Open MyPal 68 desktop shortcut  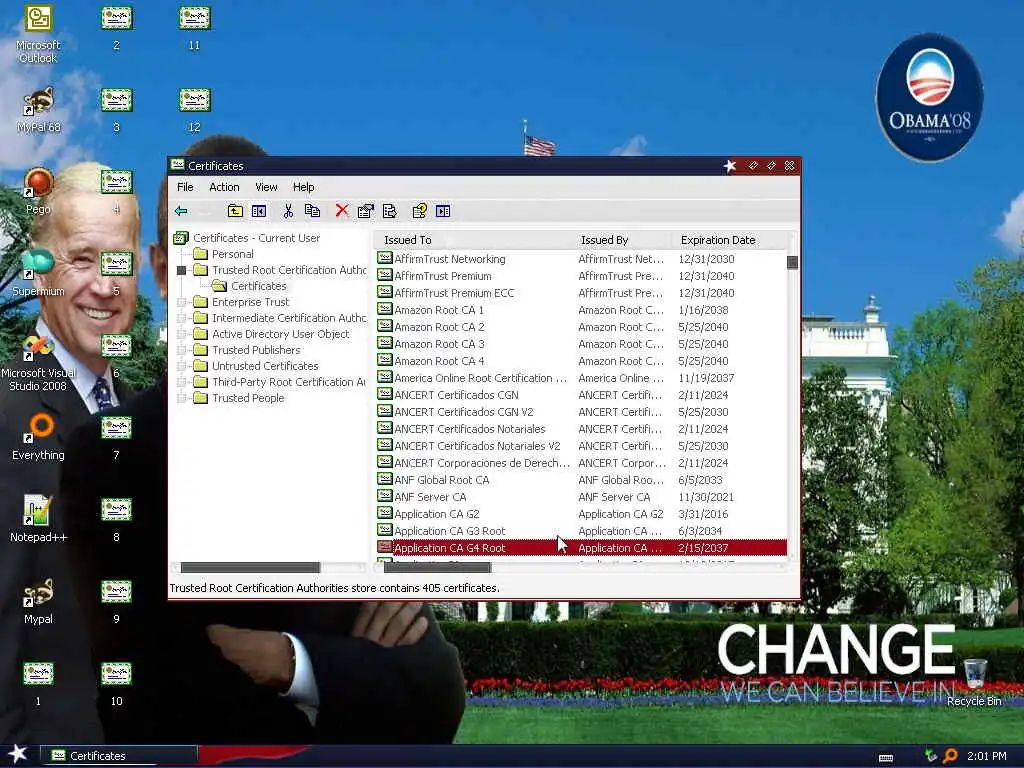pyautogui.click(x=38, y=110)
